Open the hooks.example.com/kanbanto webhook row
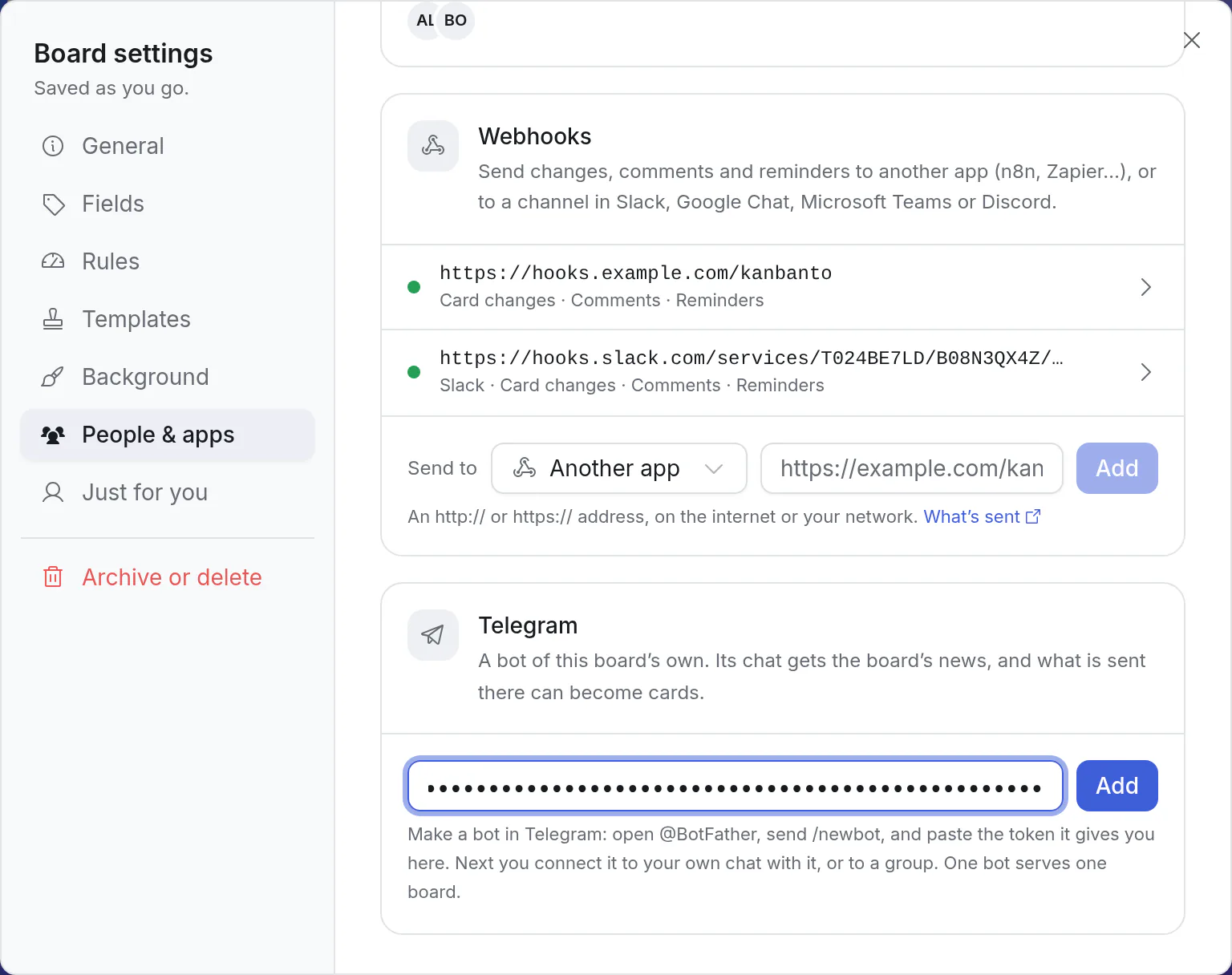Viewport: 1232px width, 975px height. [x=783, y=287]
